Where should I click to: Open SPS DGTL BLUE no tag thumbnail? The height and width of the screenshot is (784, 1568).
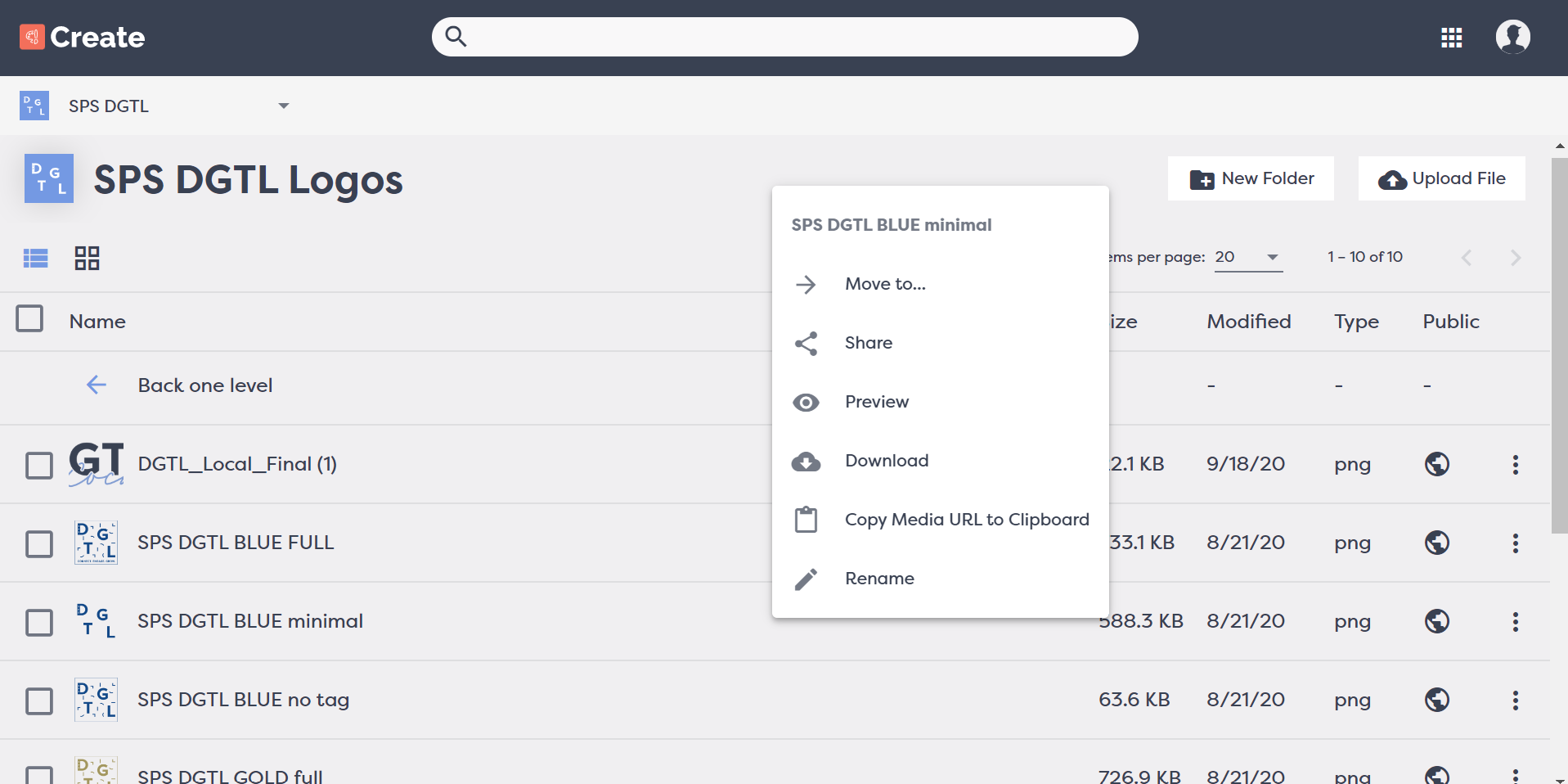[96, 700]
